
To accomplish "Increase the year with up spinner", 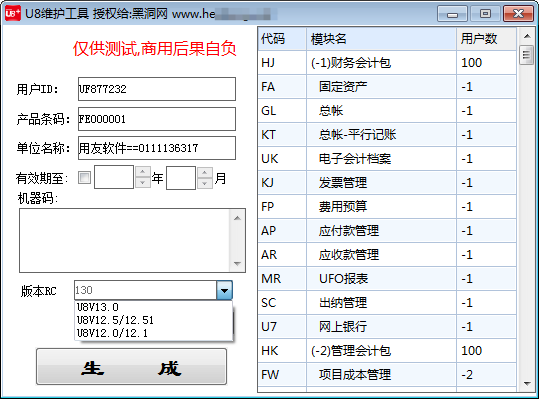I will pos(143,172).
